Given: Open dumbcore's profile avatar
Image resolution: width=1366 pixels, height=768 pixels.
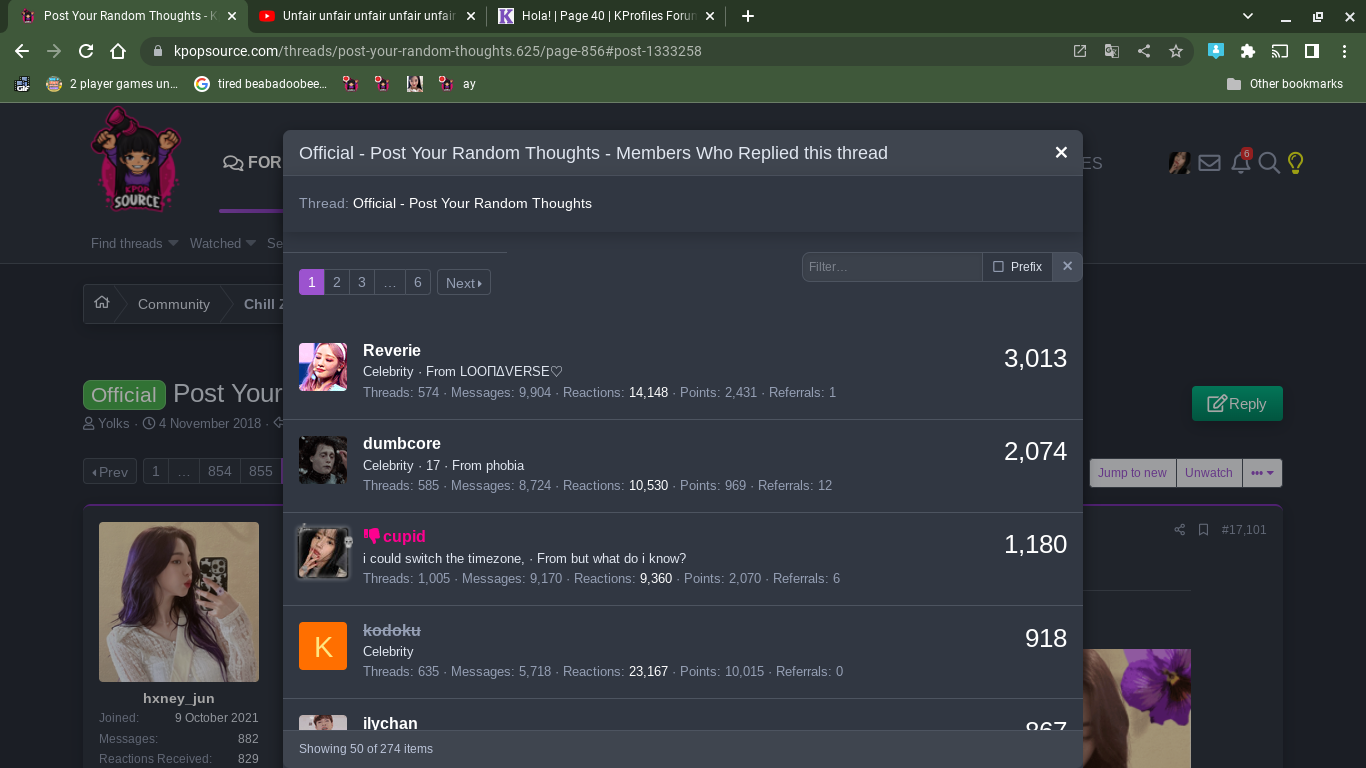Looking at the screenshot, I should click(323, 460).
